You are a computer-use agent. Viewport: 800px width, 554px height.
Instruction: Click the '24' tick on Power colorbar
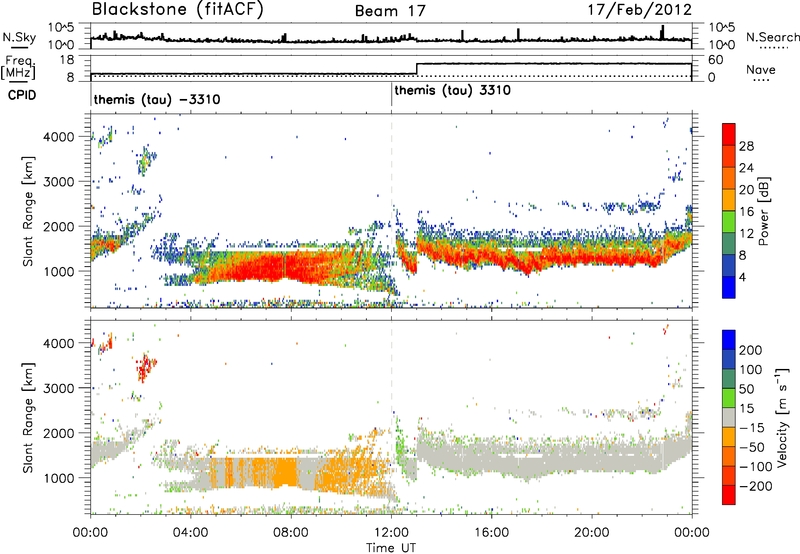tap(746, 168)
